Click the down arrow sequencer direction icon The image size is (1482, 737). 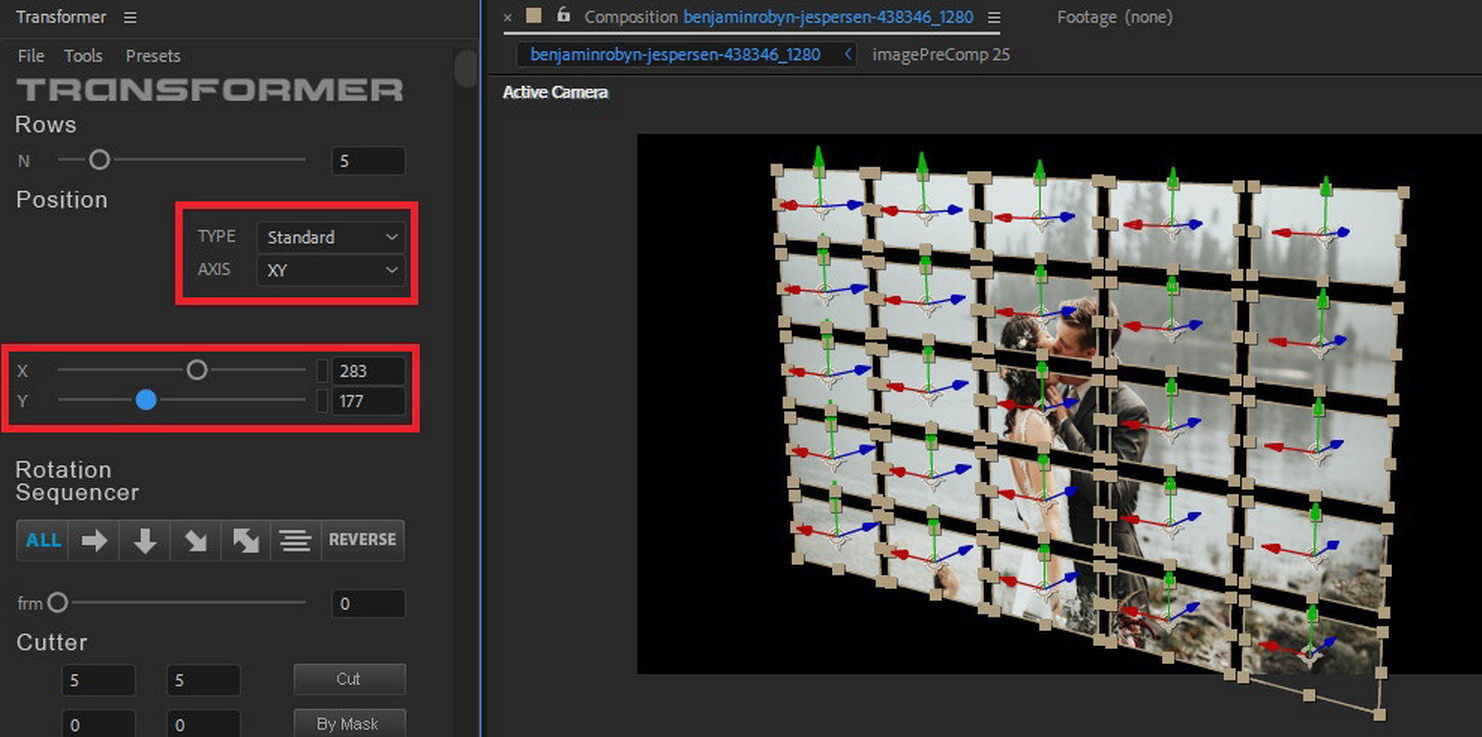pos(145,541)
